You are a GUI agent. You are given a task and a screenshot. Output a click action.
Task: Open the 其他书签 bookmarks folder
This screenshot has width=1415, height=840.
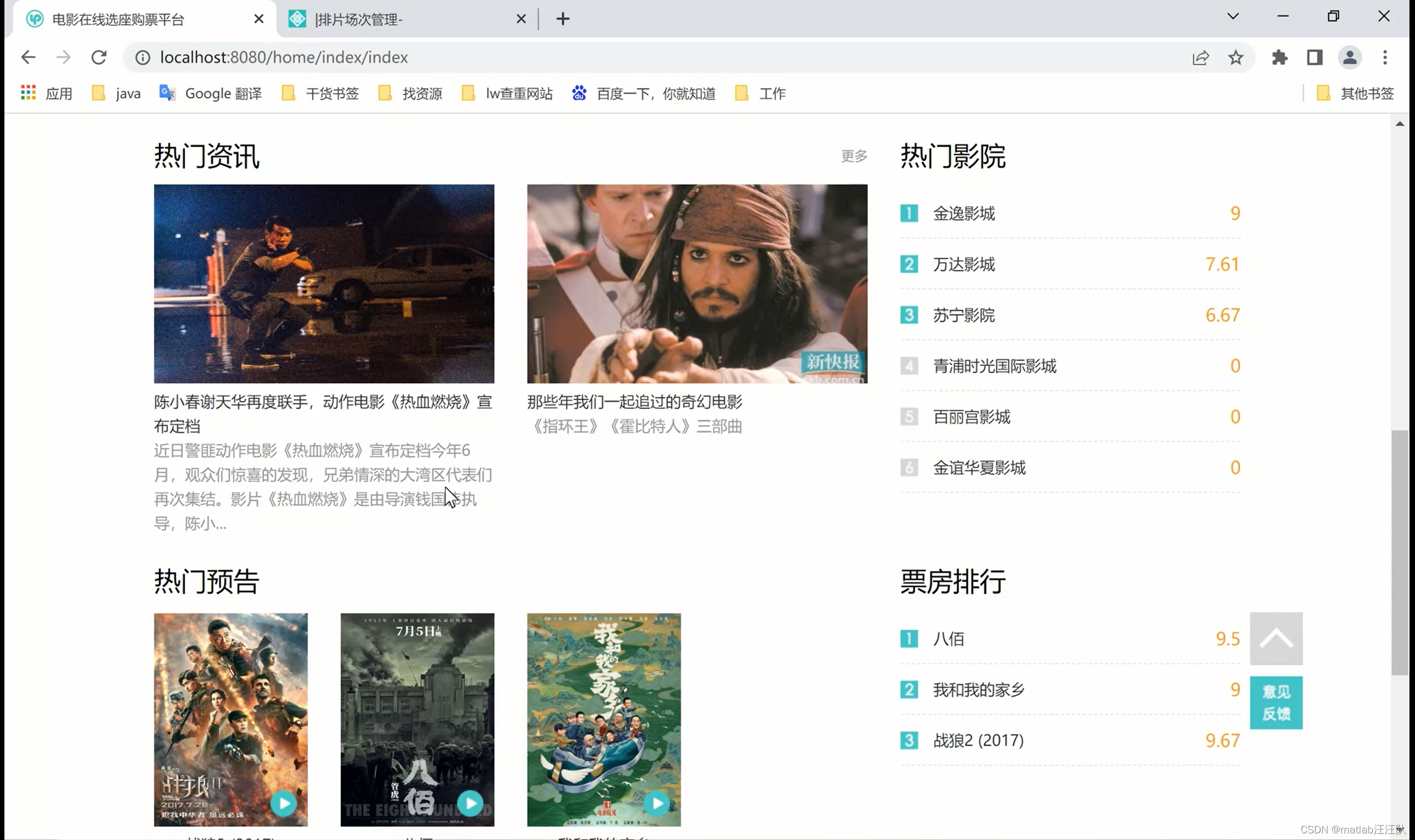click(x=1356, y=93)
